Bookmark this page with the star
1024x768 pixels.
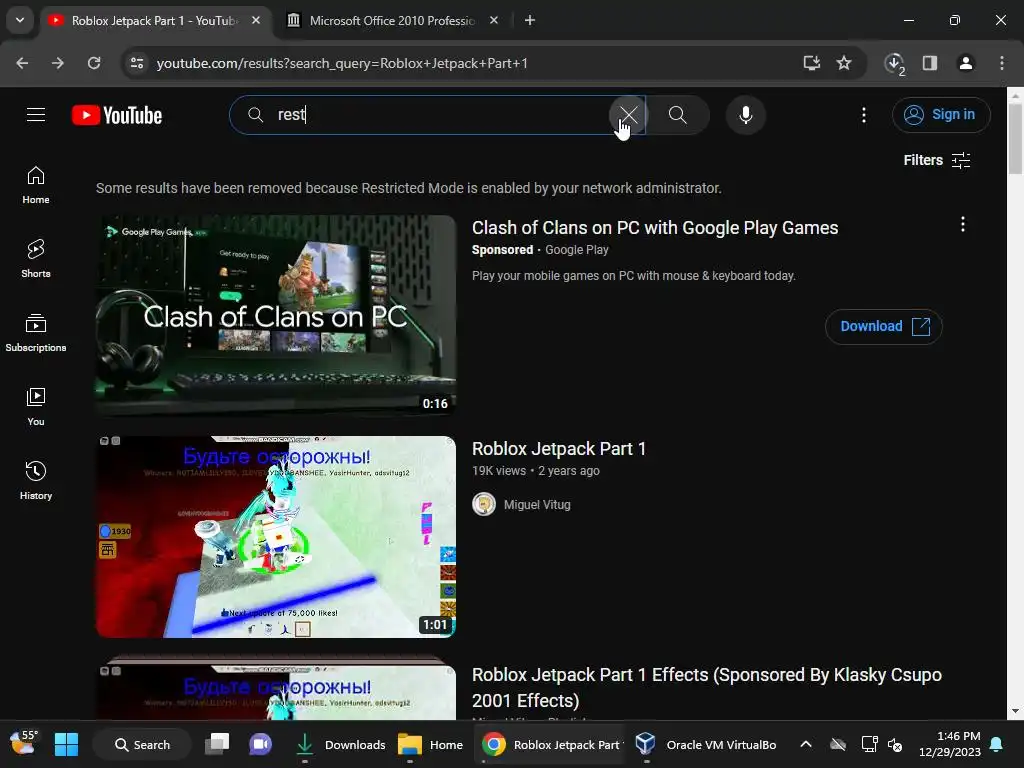pyautogui.click(x=844, y=63)
